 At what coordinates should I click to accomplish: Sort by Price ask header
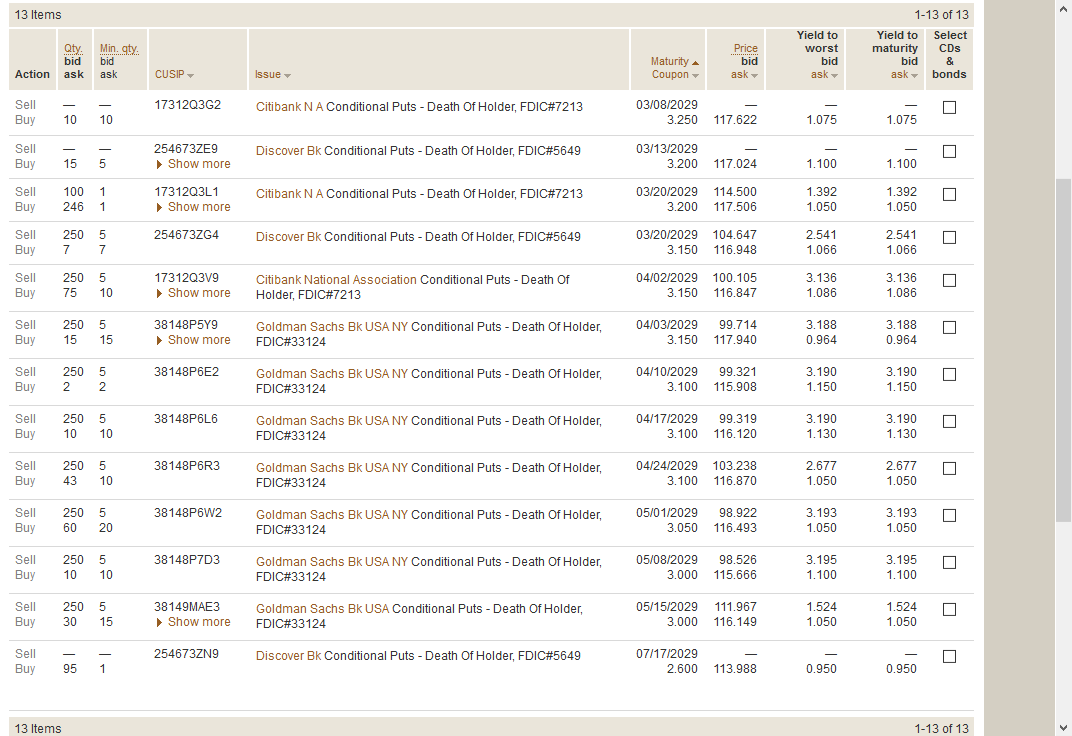point(745,74)
